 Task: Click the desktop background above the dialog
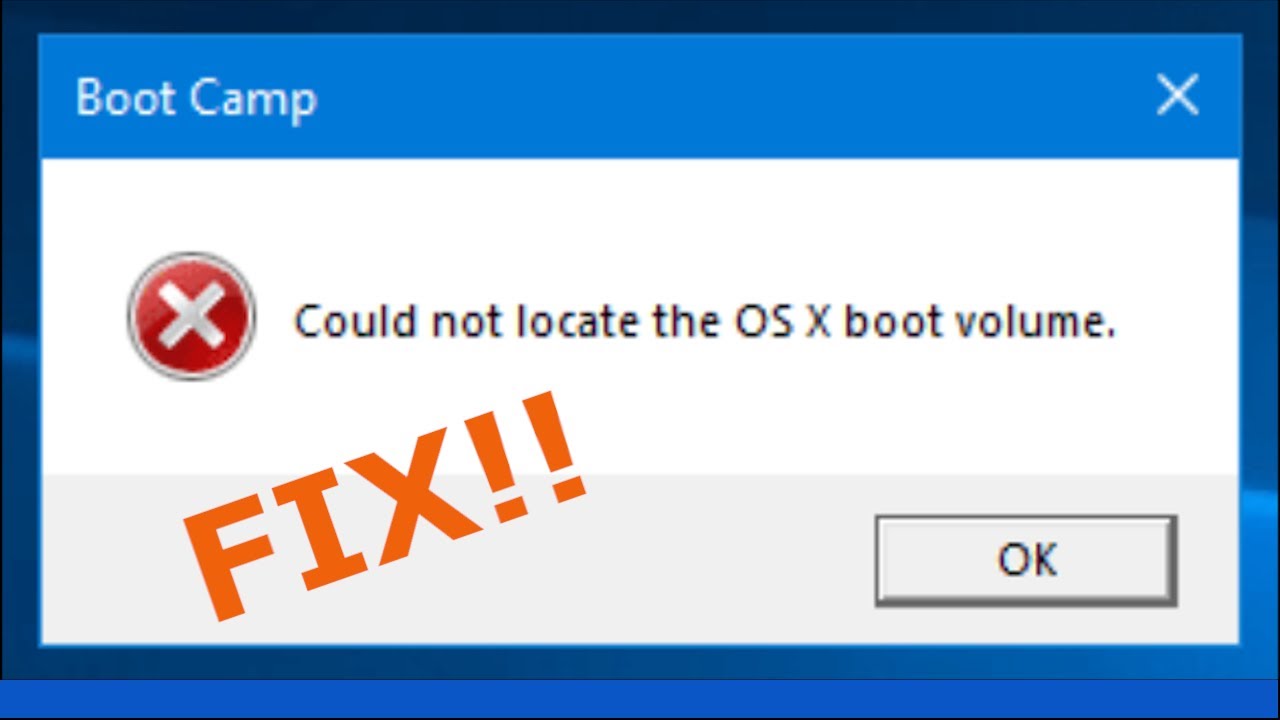[640, 15]
